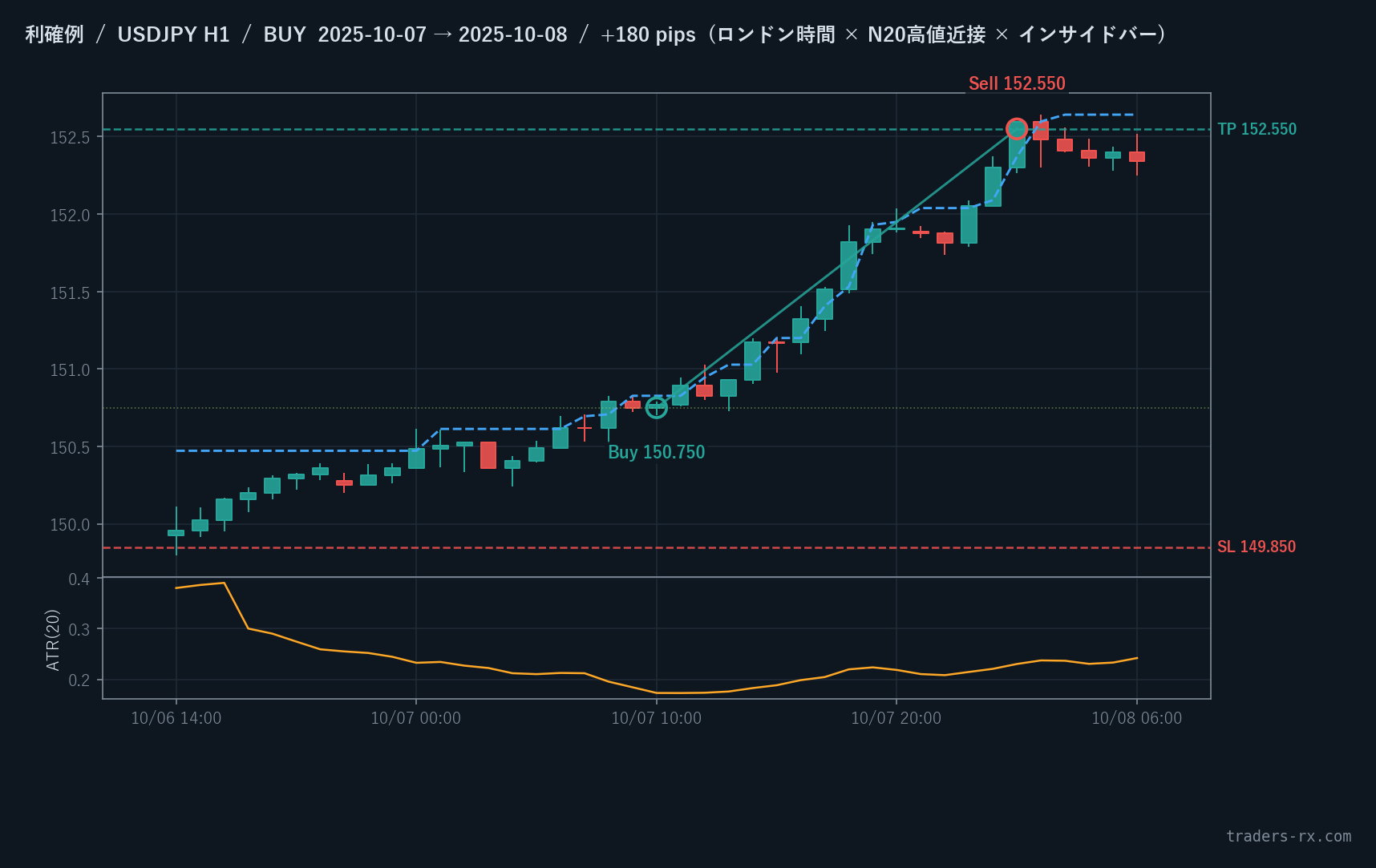The height and width of the screenshot is (868, 1376).
Task: Click the x-axis label '10/07 10:00'
Action: coord(656,718)
